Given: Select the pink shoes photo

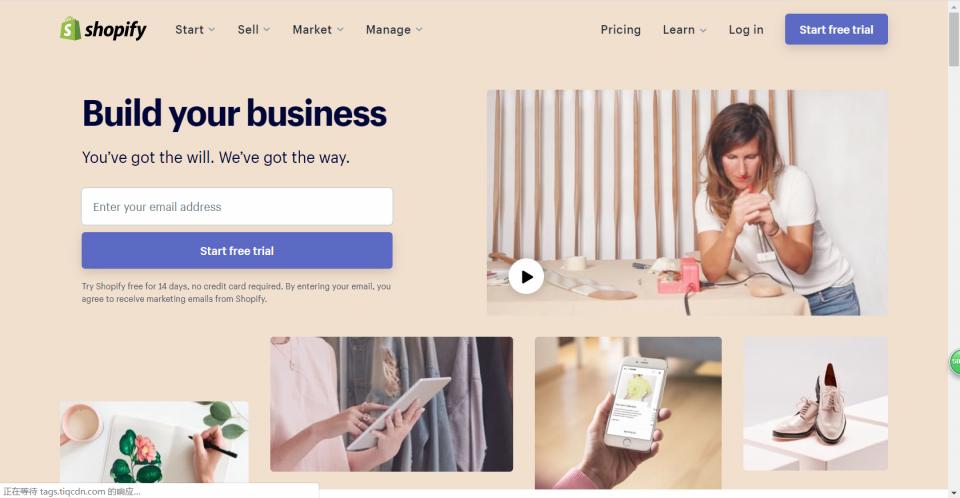Looking at the screenshot, I should click(x=816, y=404).
